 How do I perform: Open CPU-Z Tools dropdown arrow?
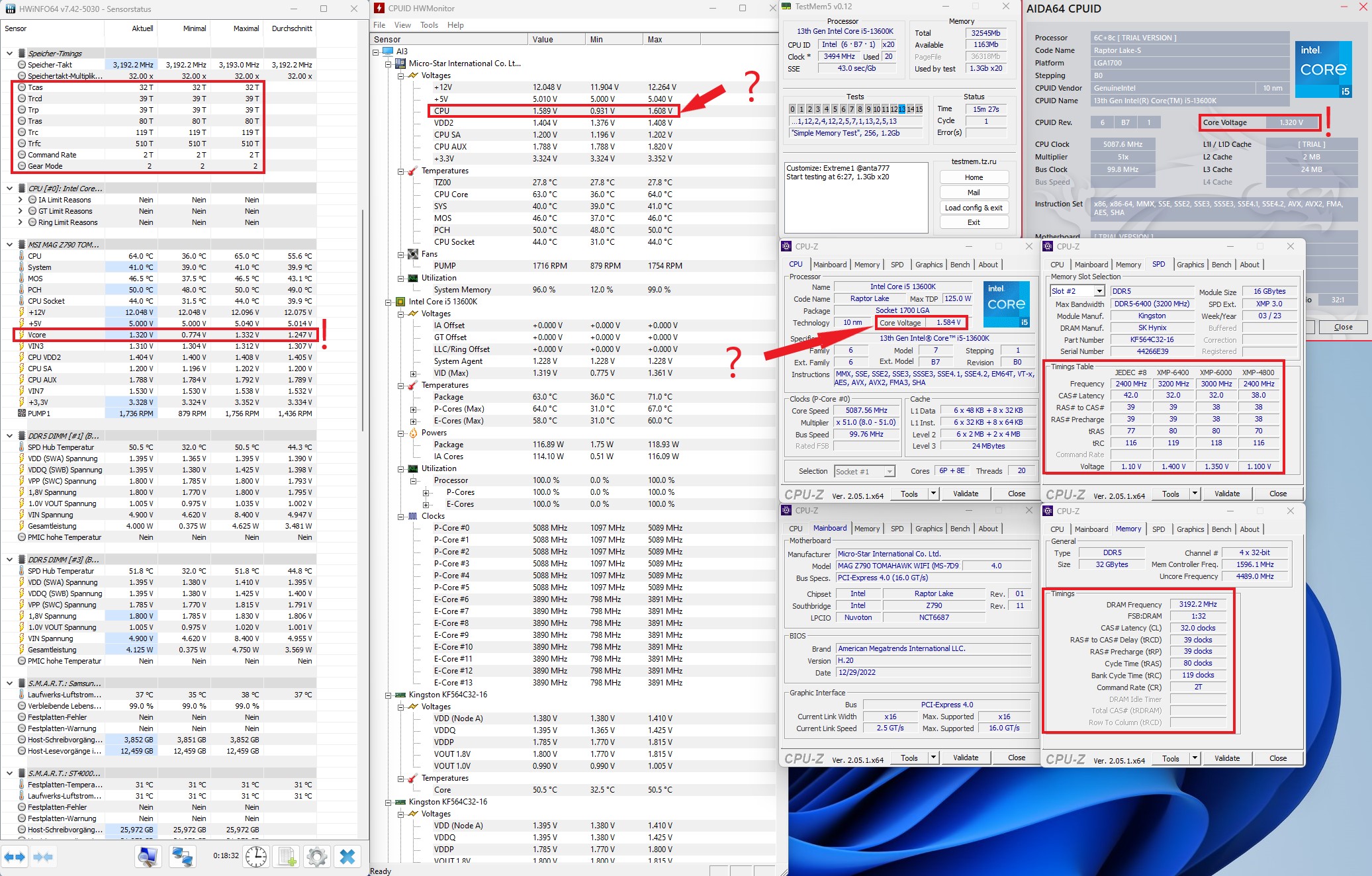[x=933, y=494]
